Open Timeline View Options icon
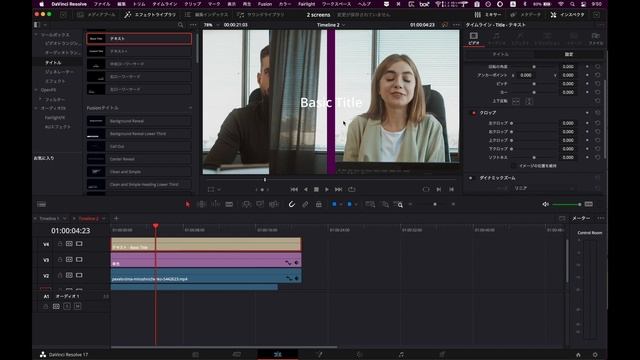Screen dimensions: 640x360 [42, 204]
